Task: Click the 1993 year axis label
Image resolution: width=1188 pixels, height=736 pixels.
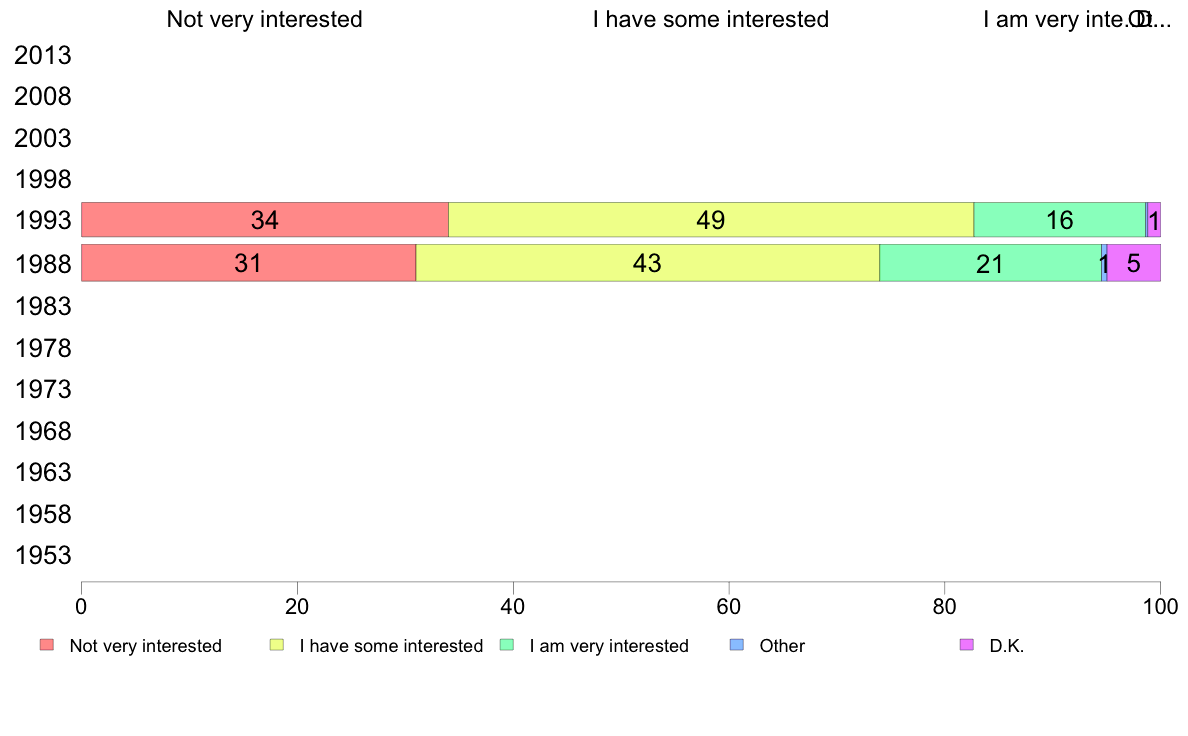Action: click(x=43, y=221)
